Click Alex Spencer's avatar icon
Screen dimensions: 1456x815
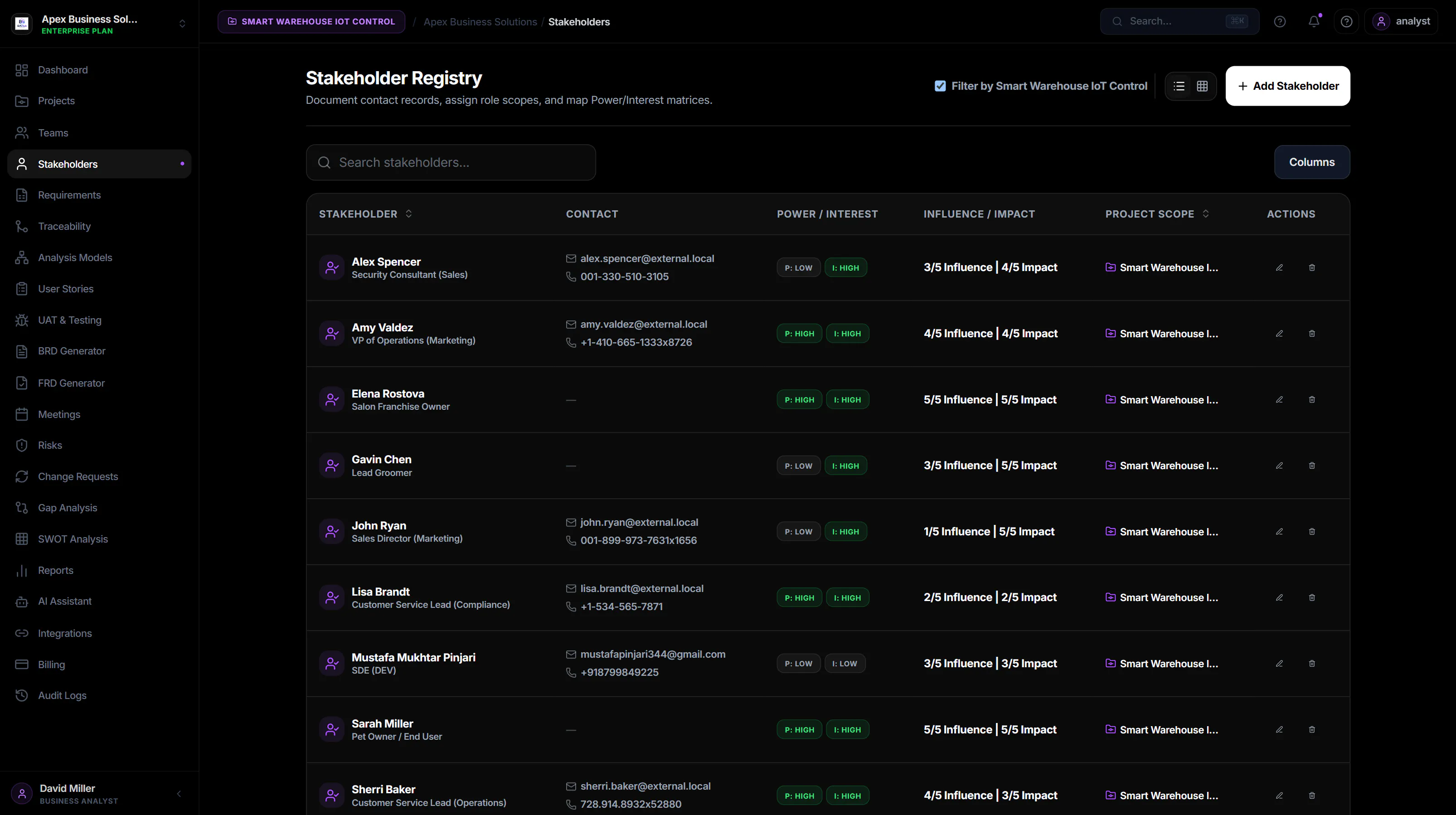coord(332,267)
